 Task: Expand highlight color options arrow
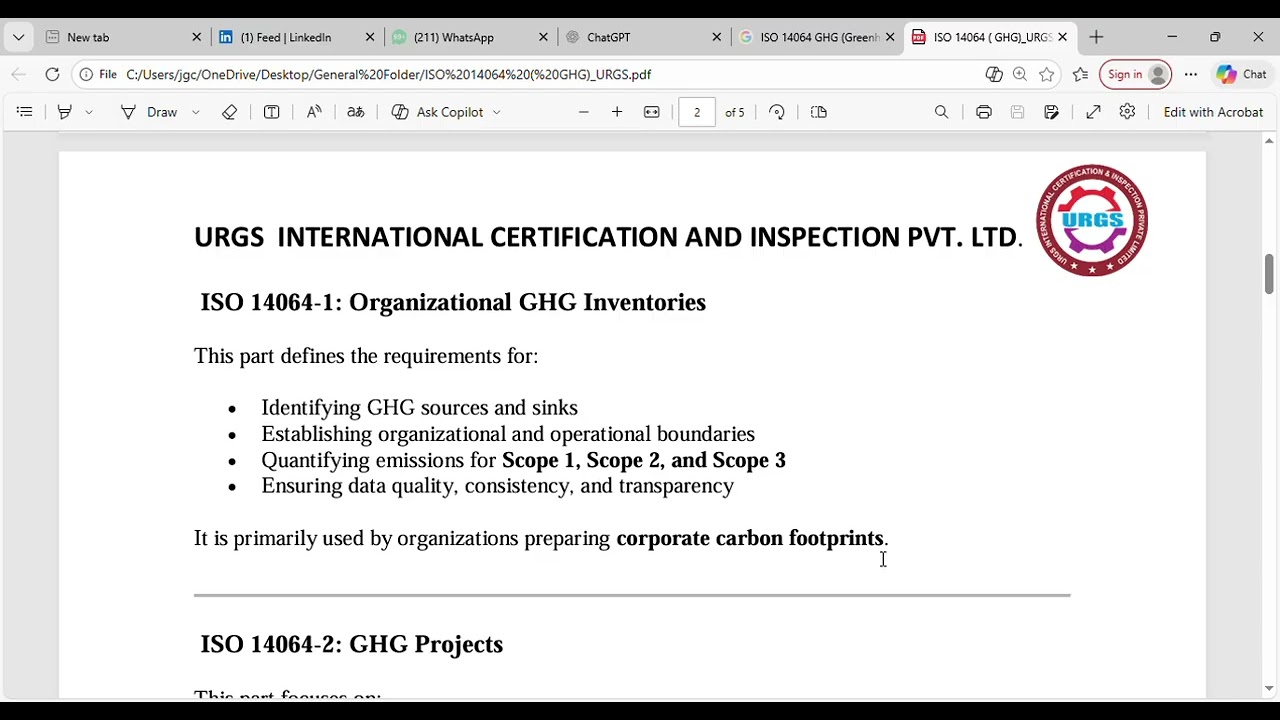89,112
